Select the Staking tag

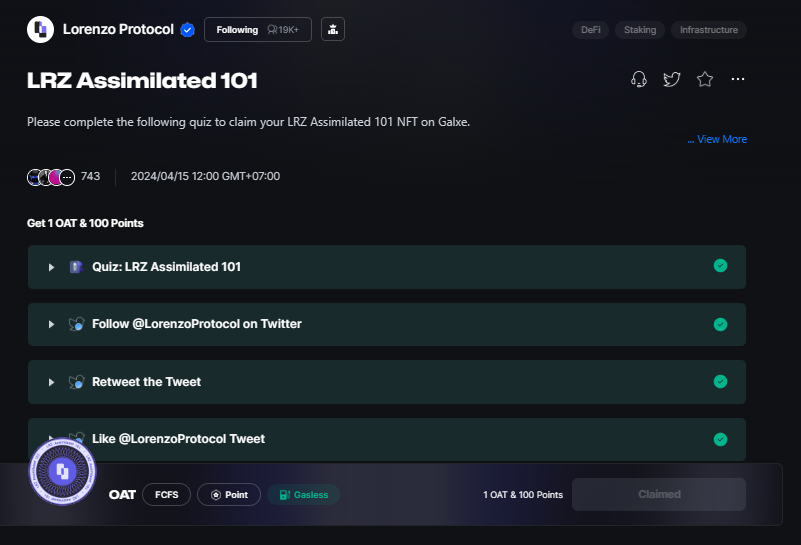point(640,30)
